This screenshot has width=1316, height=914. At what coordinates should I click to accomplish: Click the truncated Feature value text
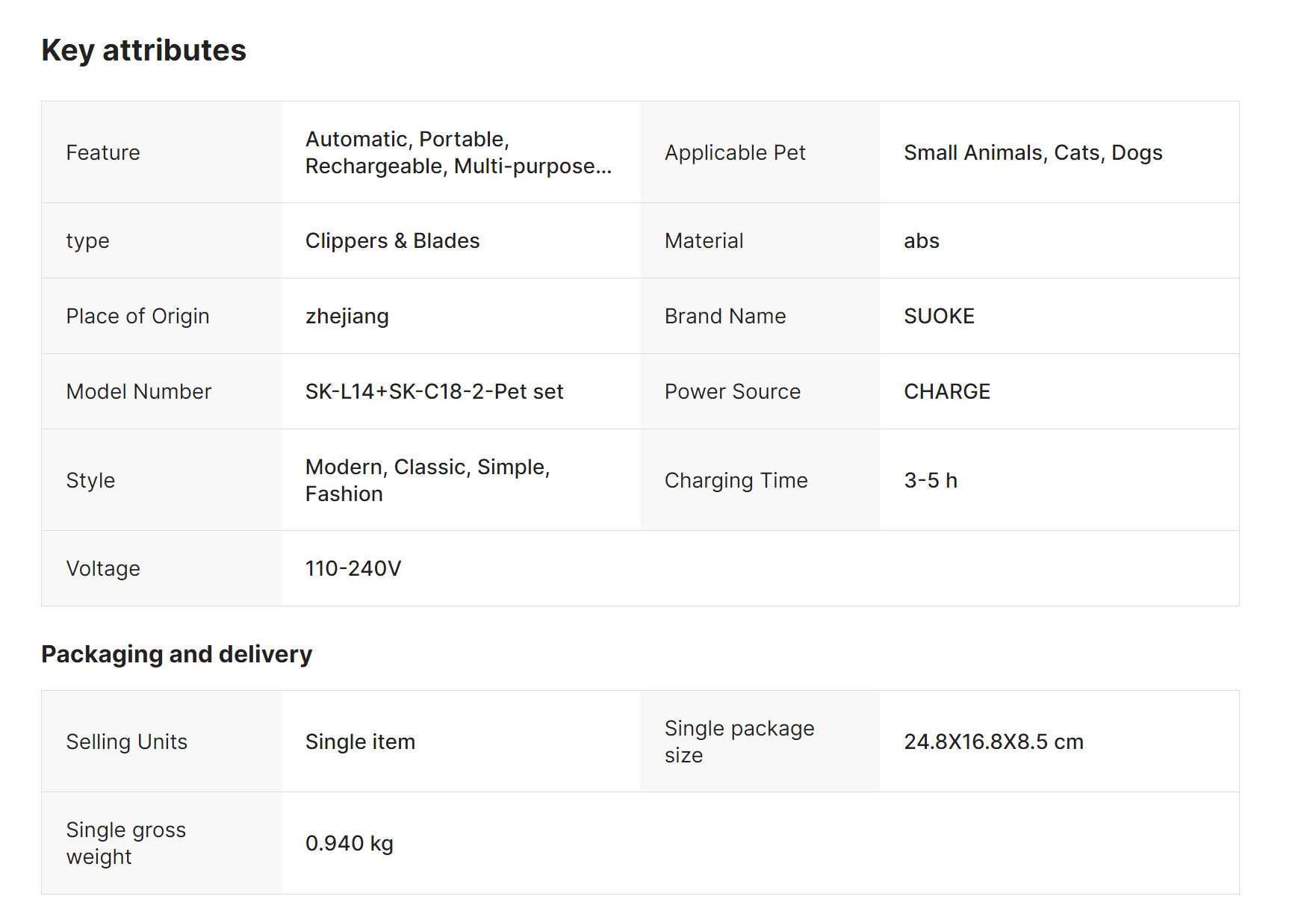[x=458, y=152]
